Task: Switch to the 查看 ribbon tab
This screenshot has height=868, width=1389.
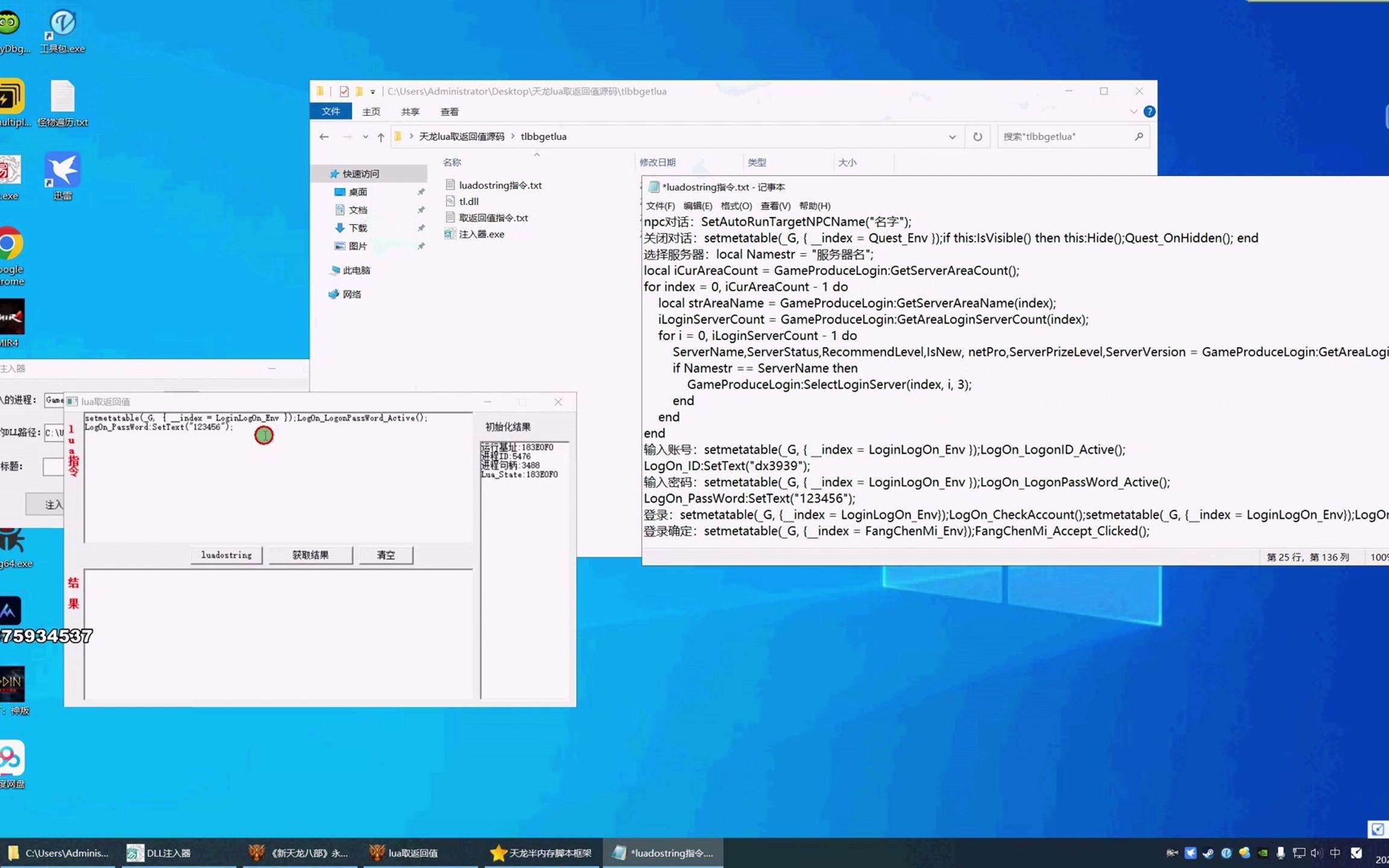Action: point(449,112)
